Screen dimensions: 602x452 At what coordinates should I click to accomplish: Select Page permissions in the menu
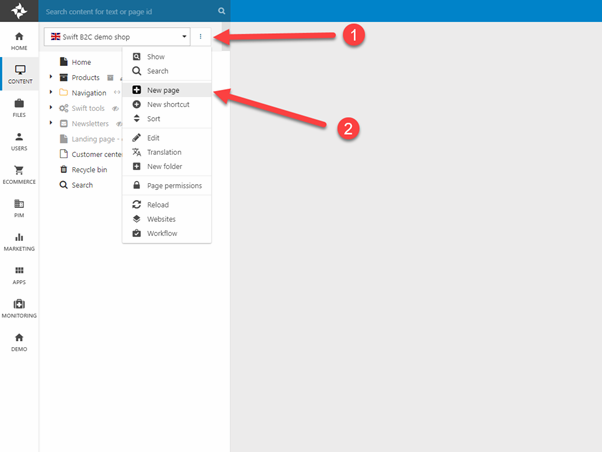pyautogui.click(x=173, y=185)
